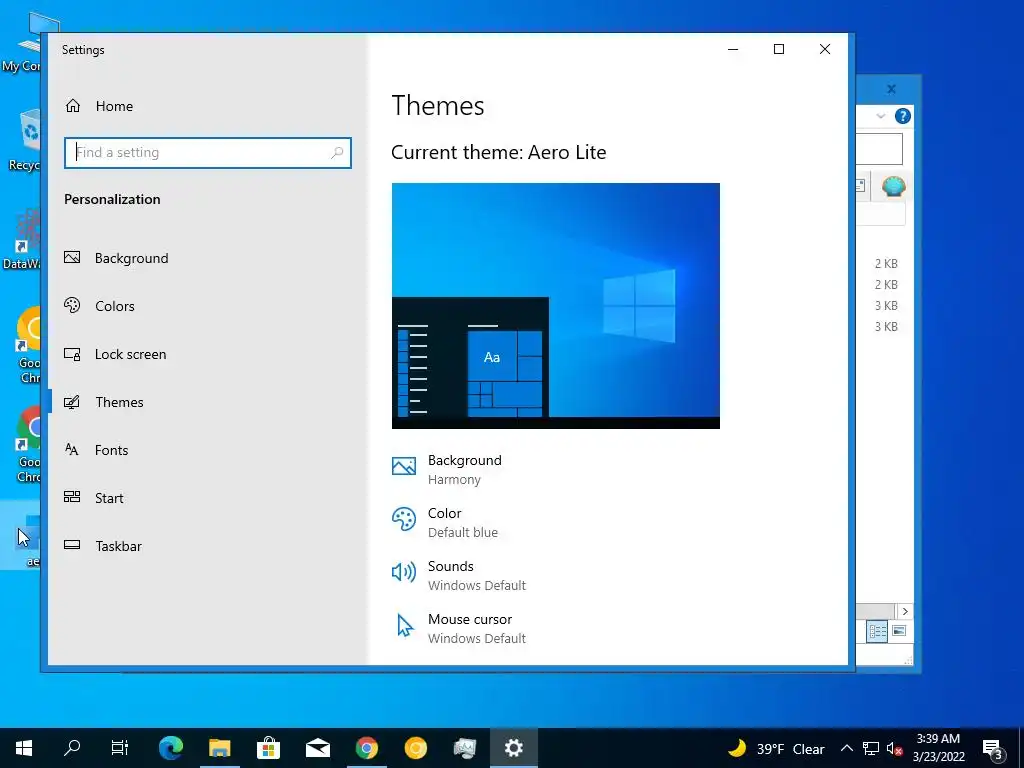This screenshot has height=768, width=1024.
Task: Click the Fonts icon in sidebar
Action: point(72,449)
